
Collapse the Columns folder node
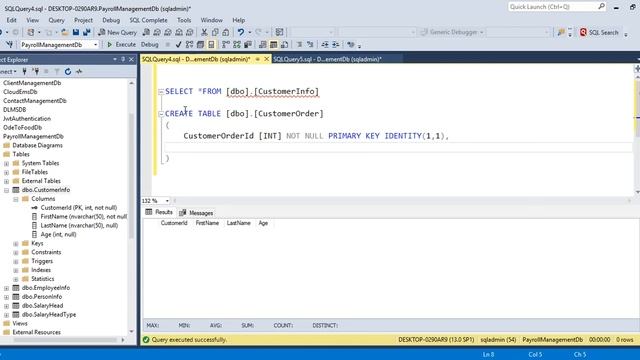click(x=16, y=199)
